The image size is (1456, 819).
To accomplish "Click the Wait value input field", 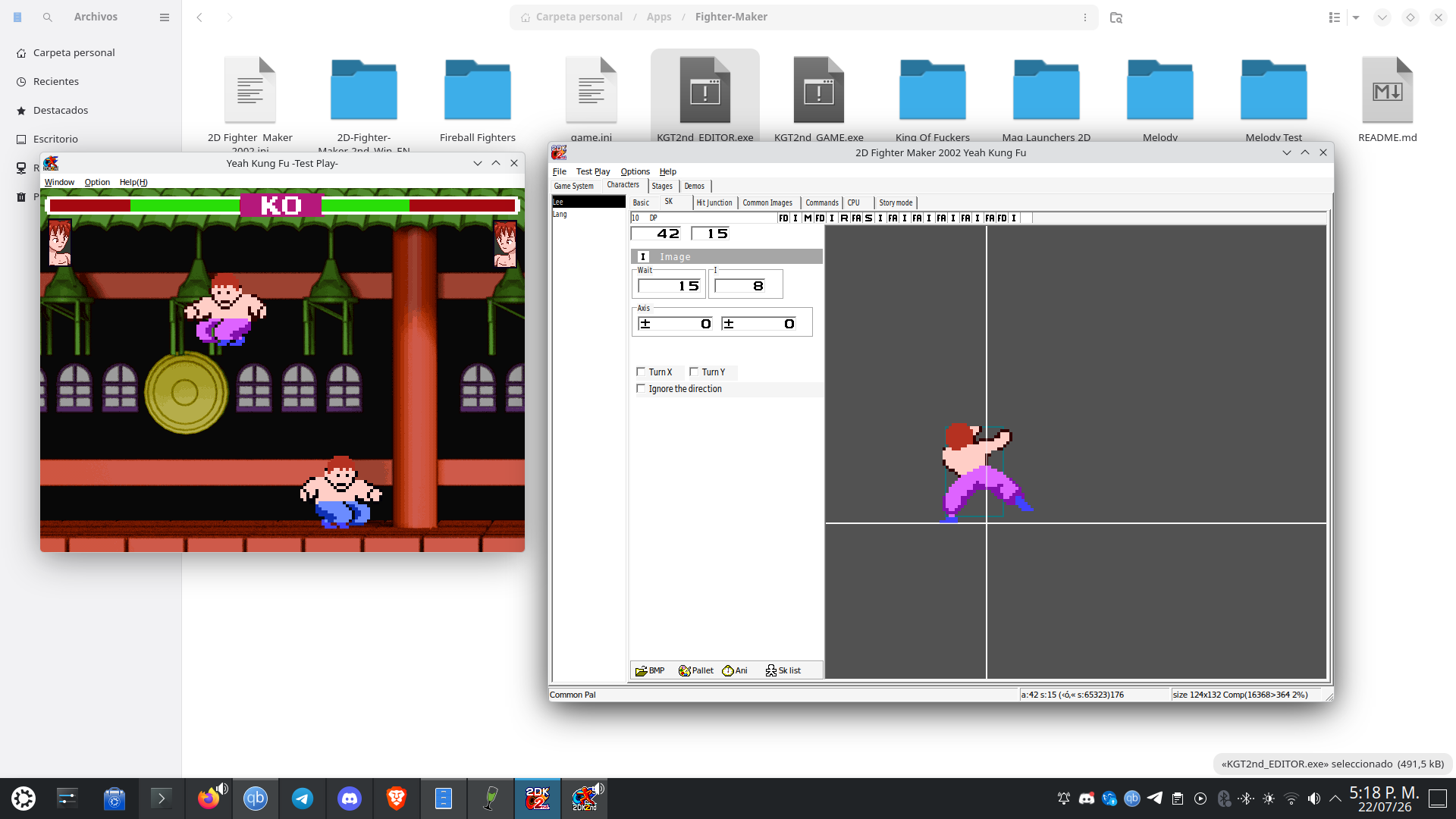I will (x=670, y=286).
